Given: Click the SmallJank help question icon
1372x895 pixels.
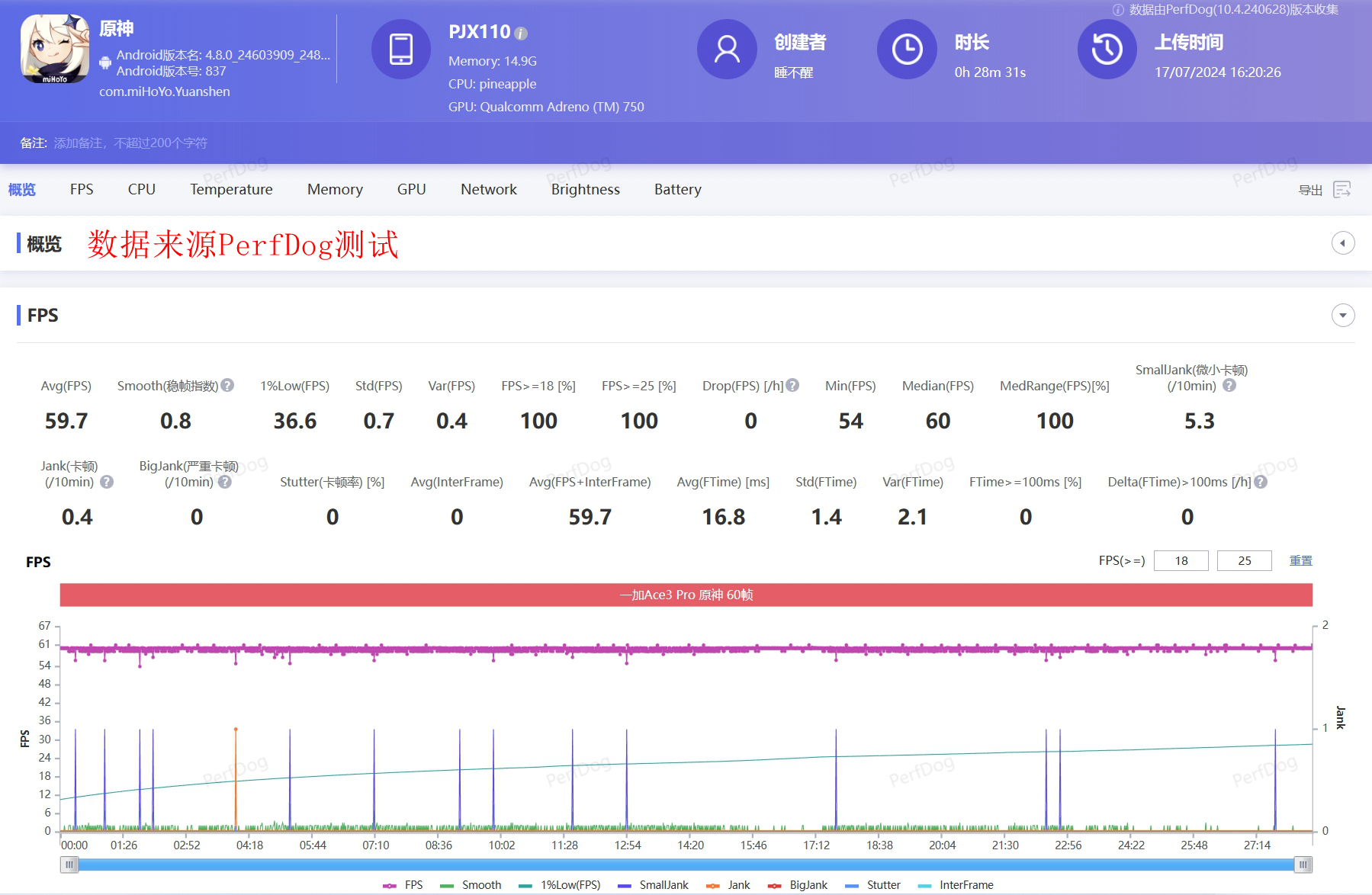Looking at the screenshot, I should pos(1229,386).
